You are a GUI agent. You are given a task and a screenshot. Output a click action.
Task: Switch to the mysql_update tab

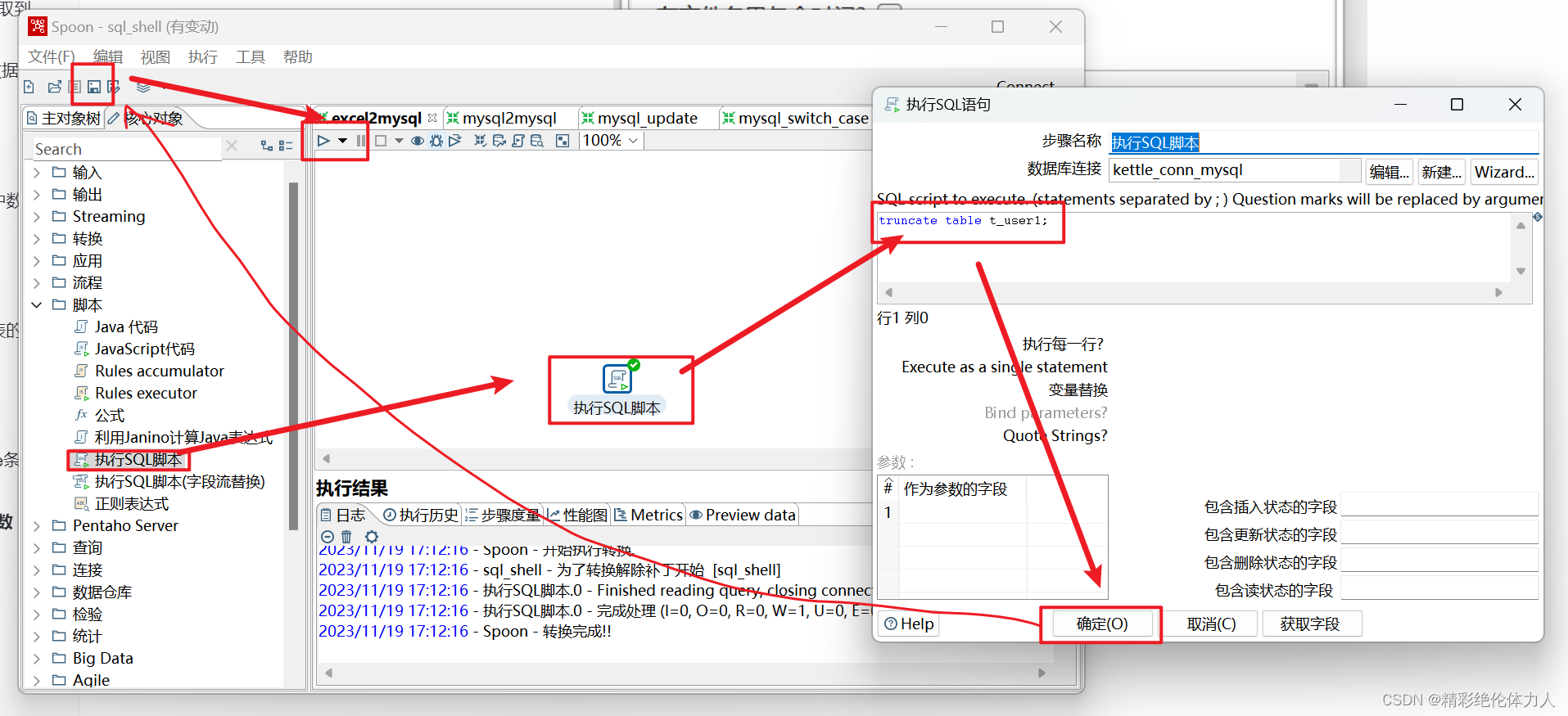pyautogui.click(x=647, y=119)
